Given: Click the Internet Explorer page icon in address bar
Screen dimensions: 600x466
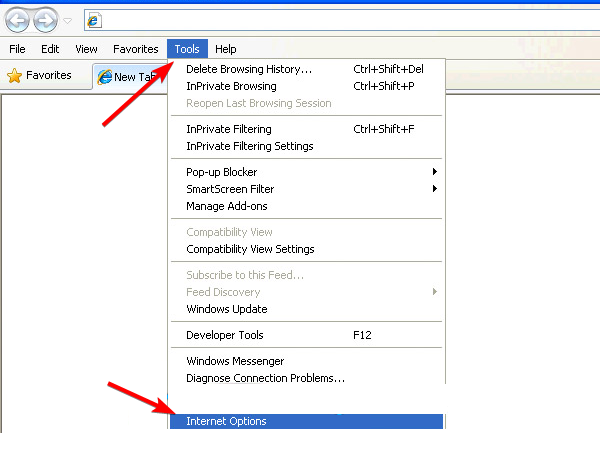Looking at the screenshot, I should click(93, 20).
